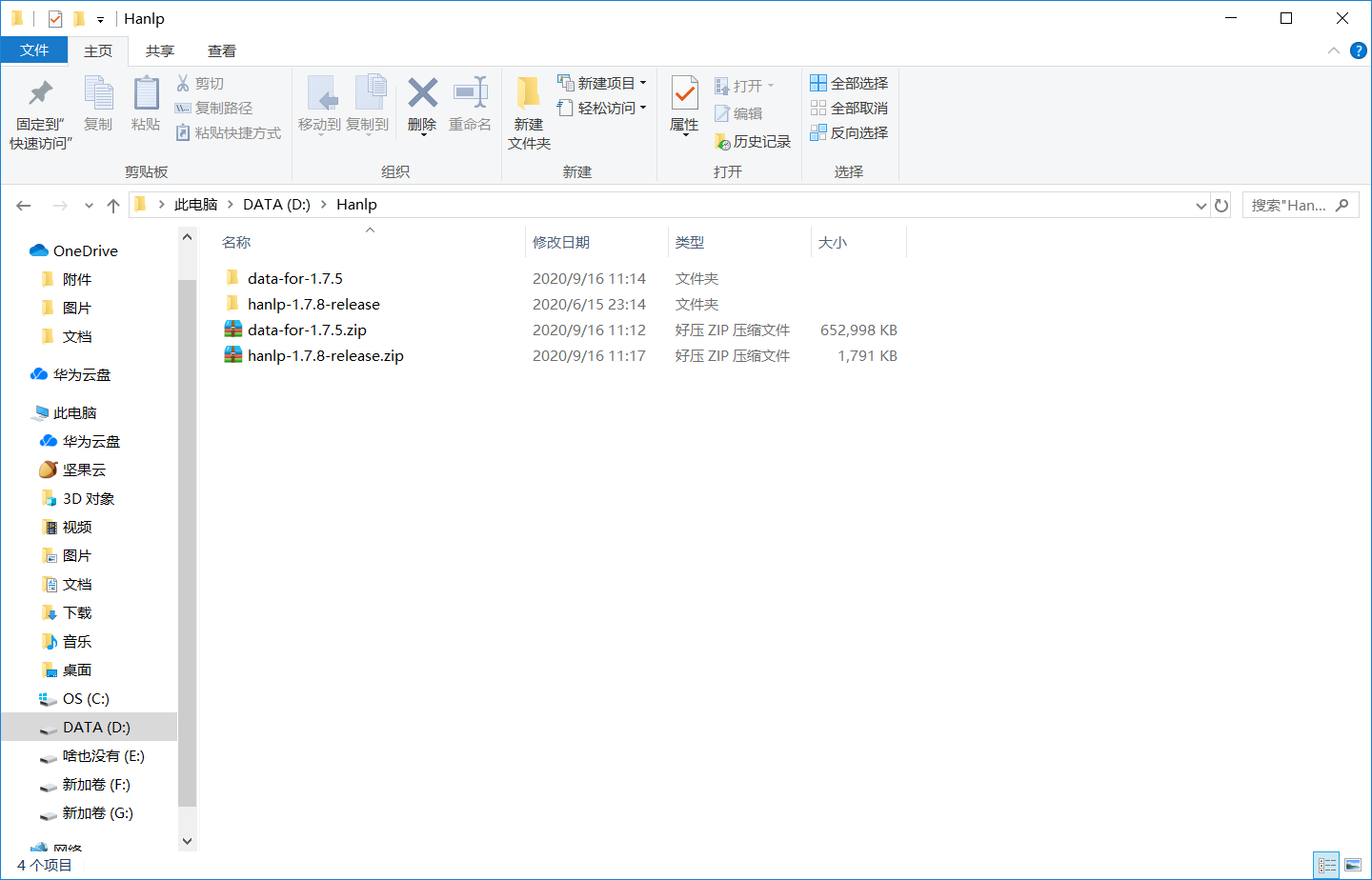The height and width of the screenshot is (880, 1372).
Task: Click the Select All icon
Action: (x=818, y=83)
